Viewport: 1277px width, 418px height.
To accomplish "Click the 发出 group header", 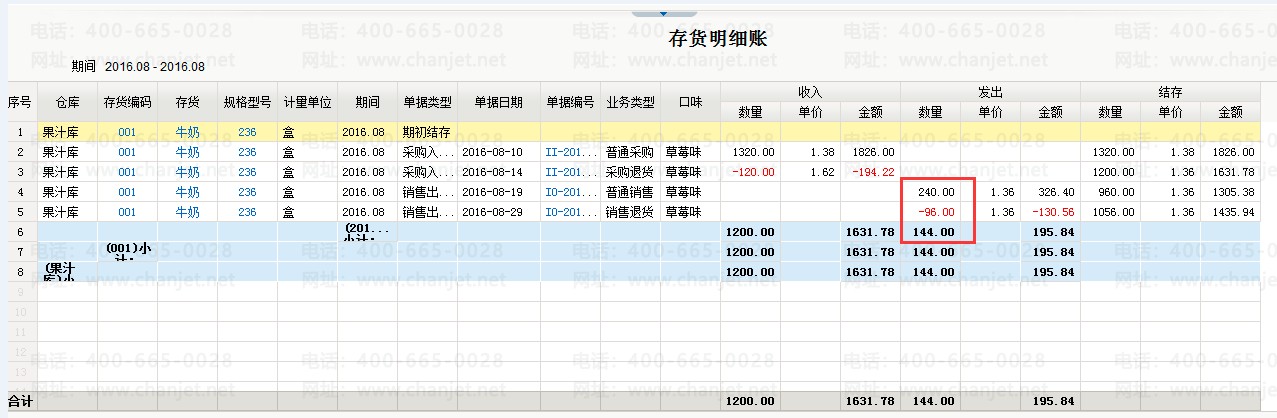I will pos(990,92).
